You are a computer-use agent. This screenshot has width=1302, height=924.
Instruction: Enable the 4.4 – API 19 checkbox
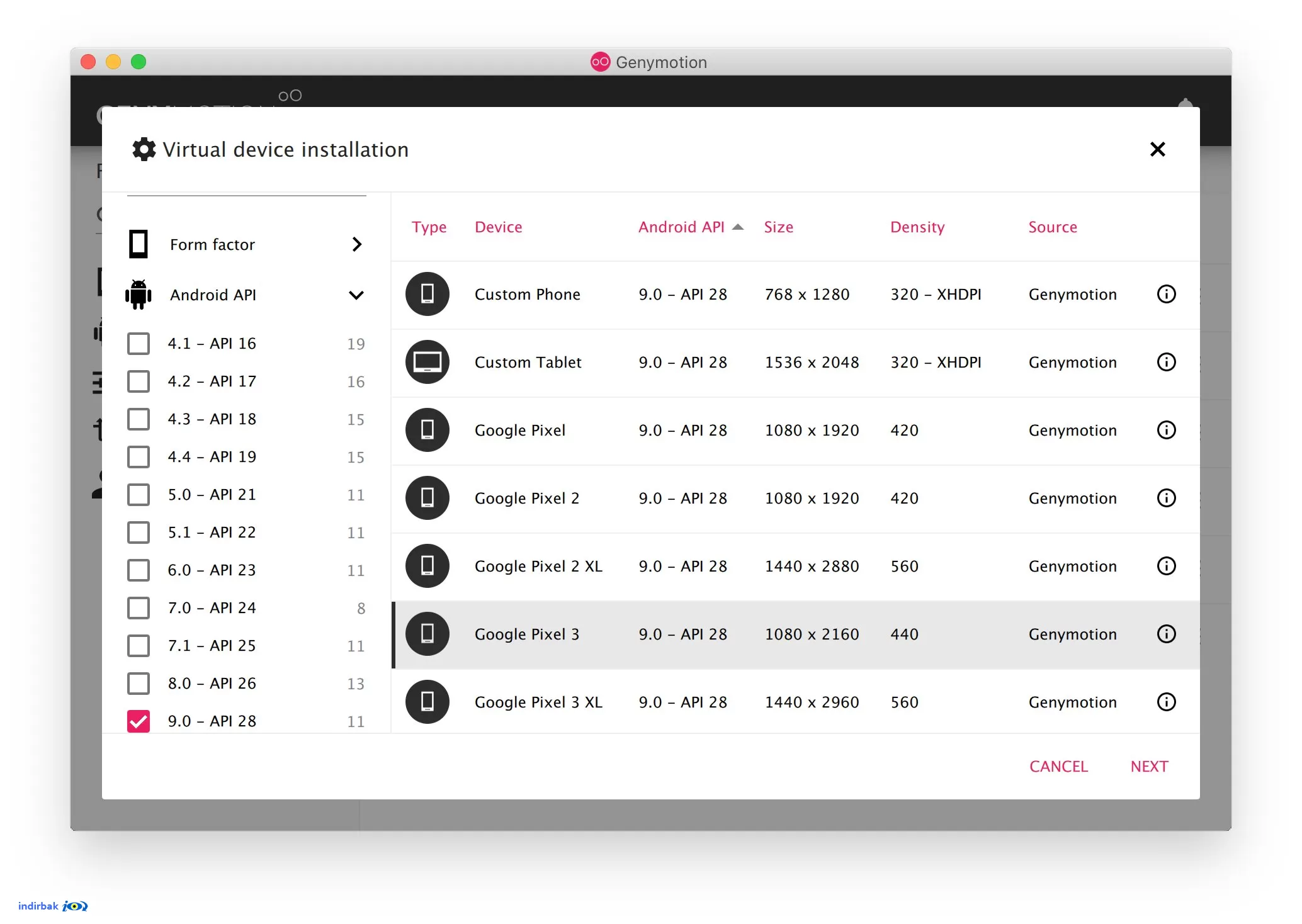click(139, 457)
